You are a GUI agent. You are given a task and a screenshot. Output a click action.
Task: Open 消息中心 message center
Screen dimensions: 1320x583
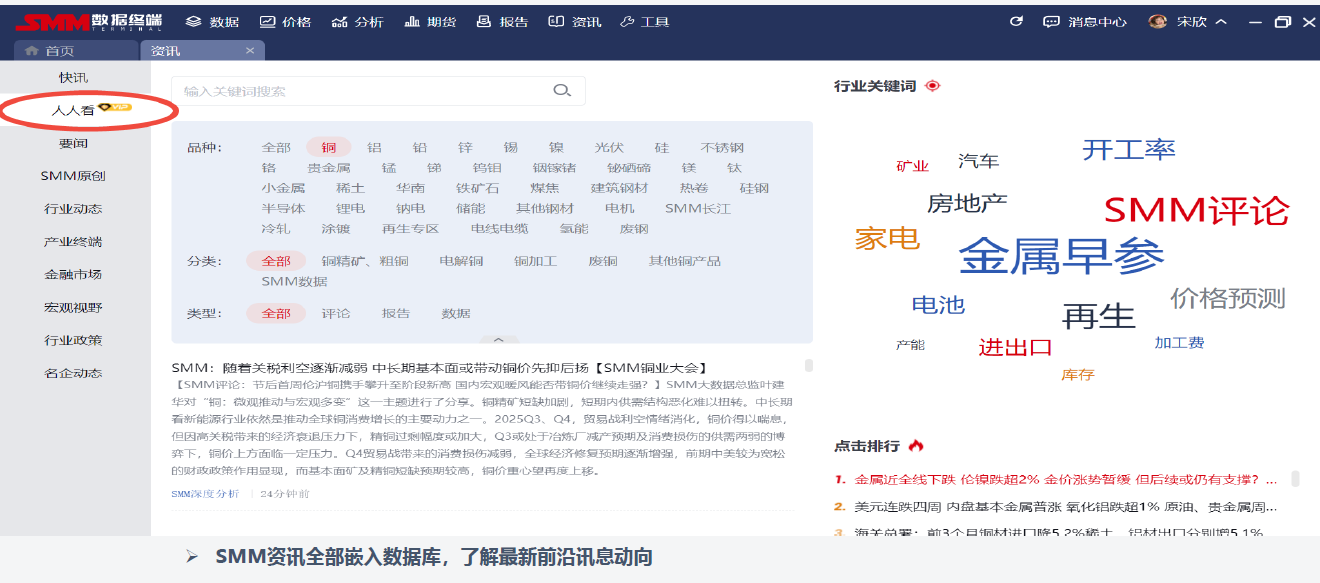tap(1085, 21)
